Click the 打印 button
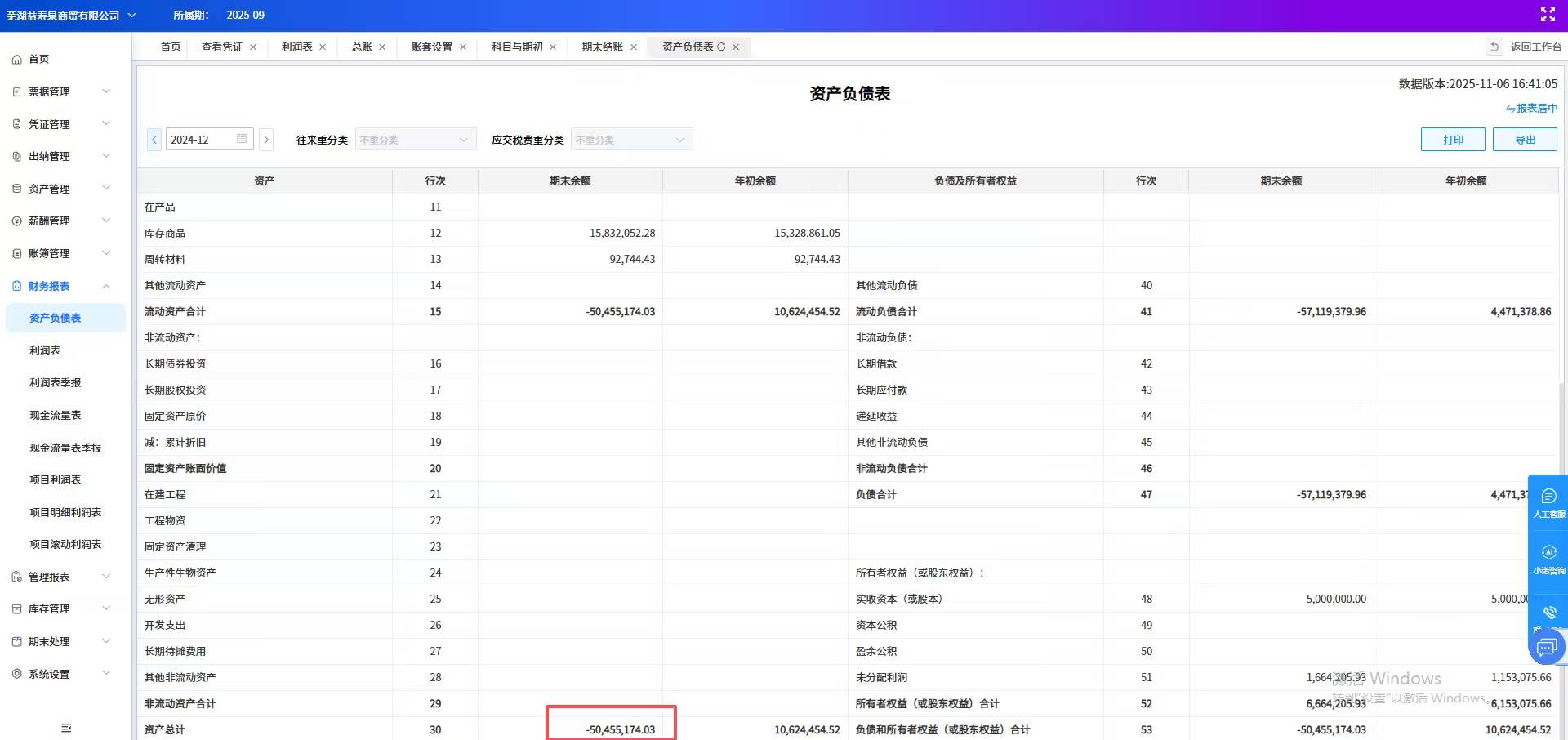1568x740 pixels. [1452, 140]
